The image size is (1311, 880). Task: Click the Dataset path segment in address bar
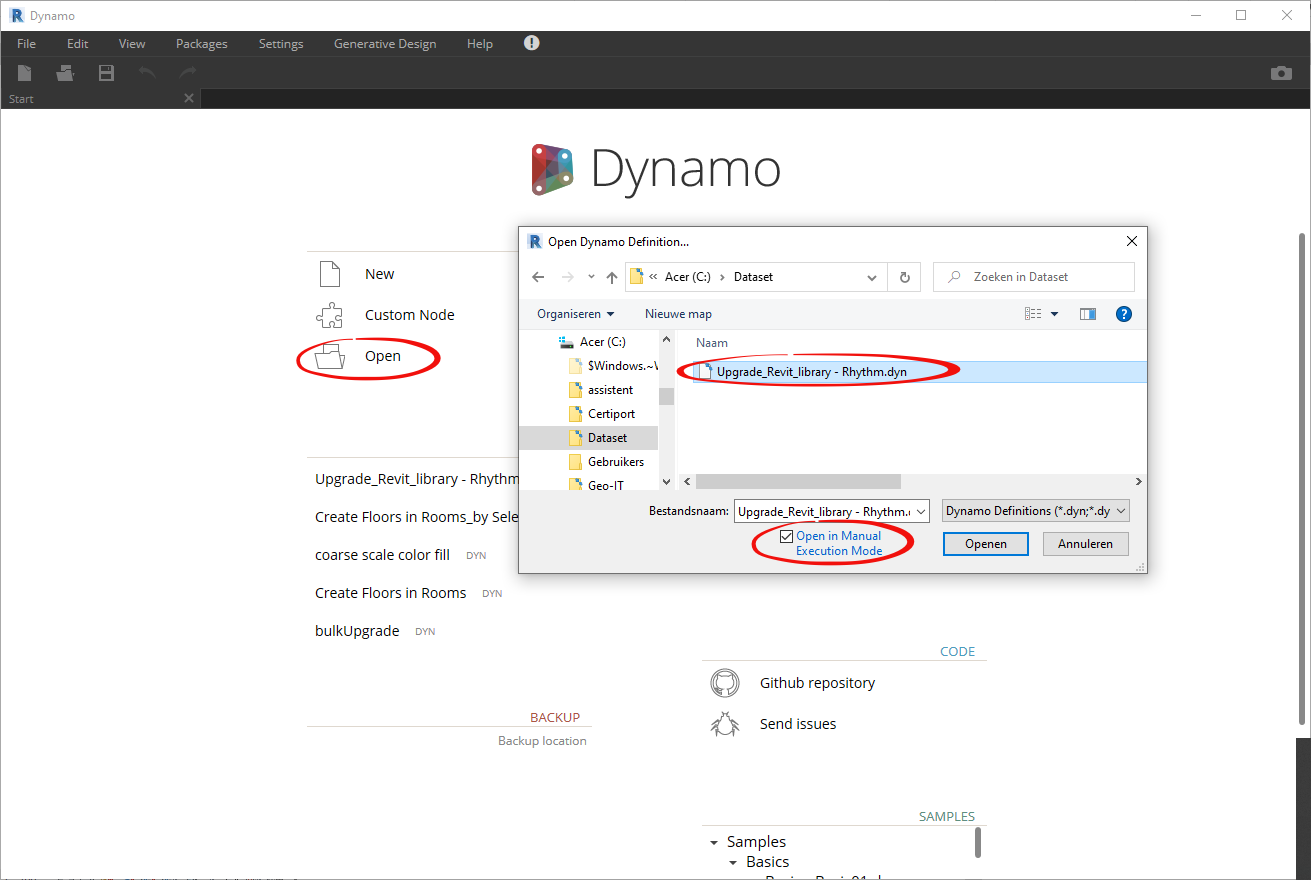(753, 277)
